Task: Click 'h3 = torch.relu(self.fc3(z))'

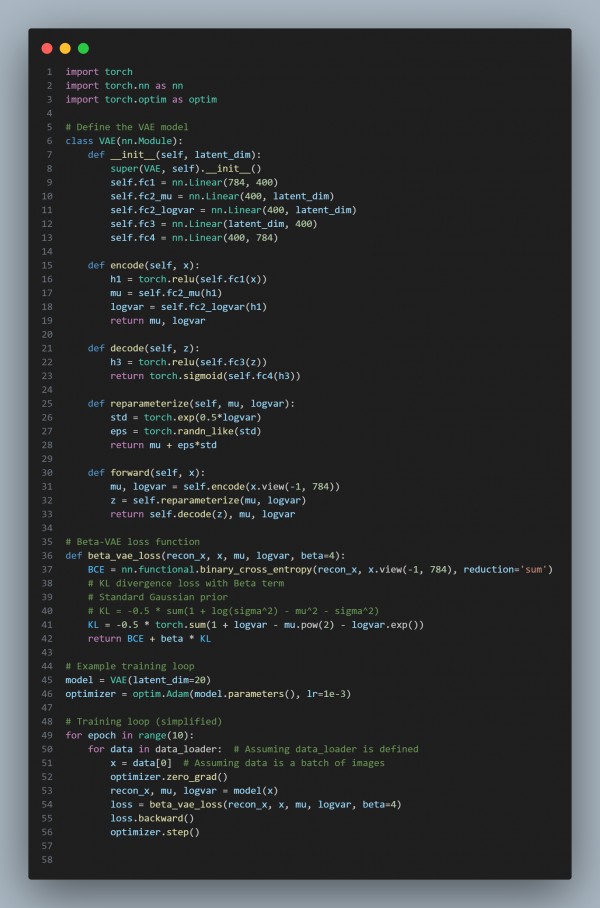Action: tap(189, 362)
